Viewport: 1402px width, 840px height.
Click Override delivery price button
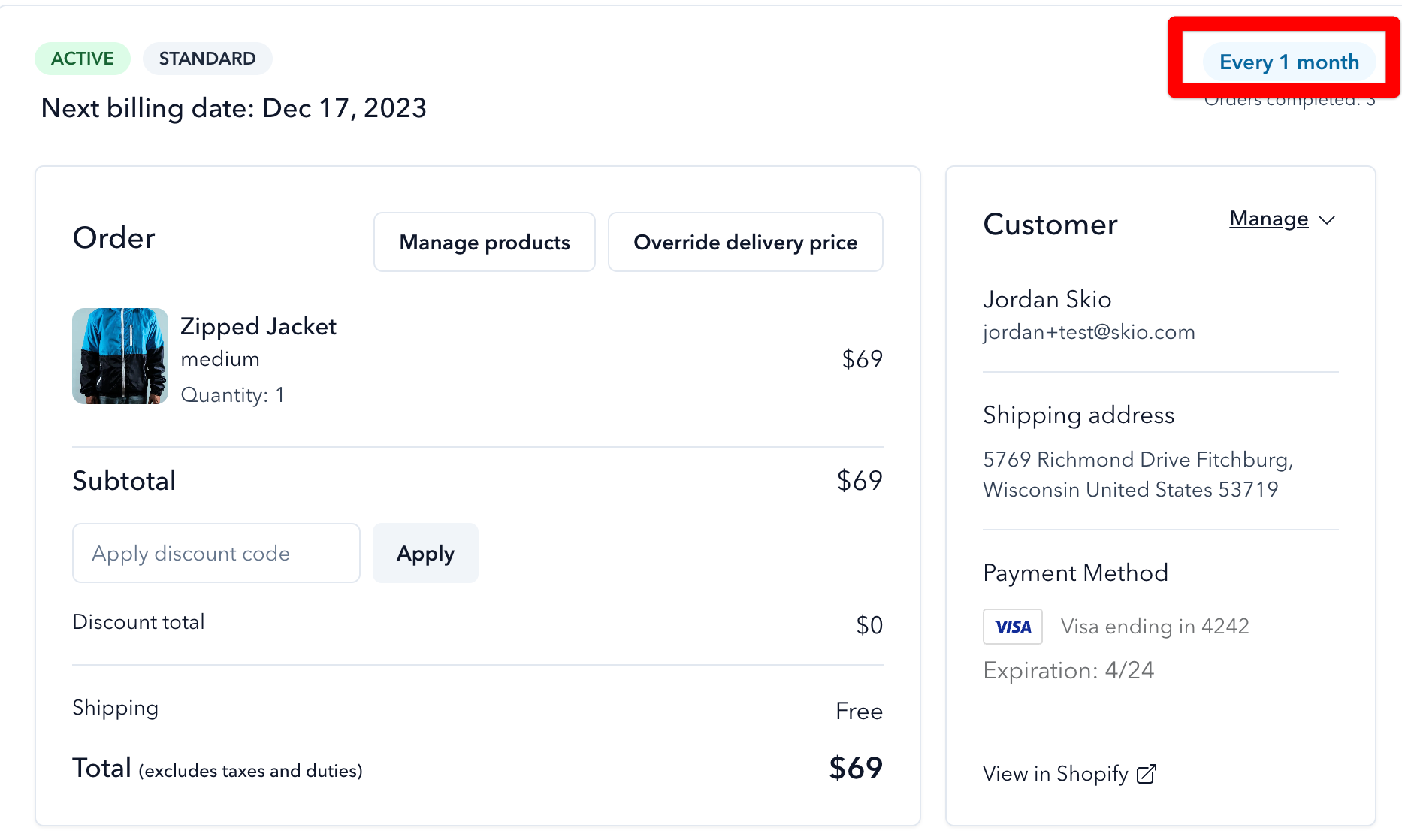pyautogui.click(x=745, y=242)
